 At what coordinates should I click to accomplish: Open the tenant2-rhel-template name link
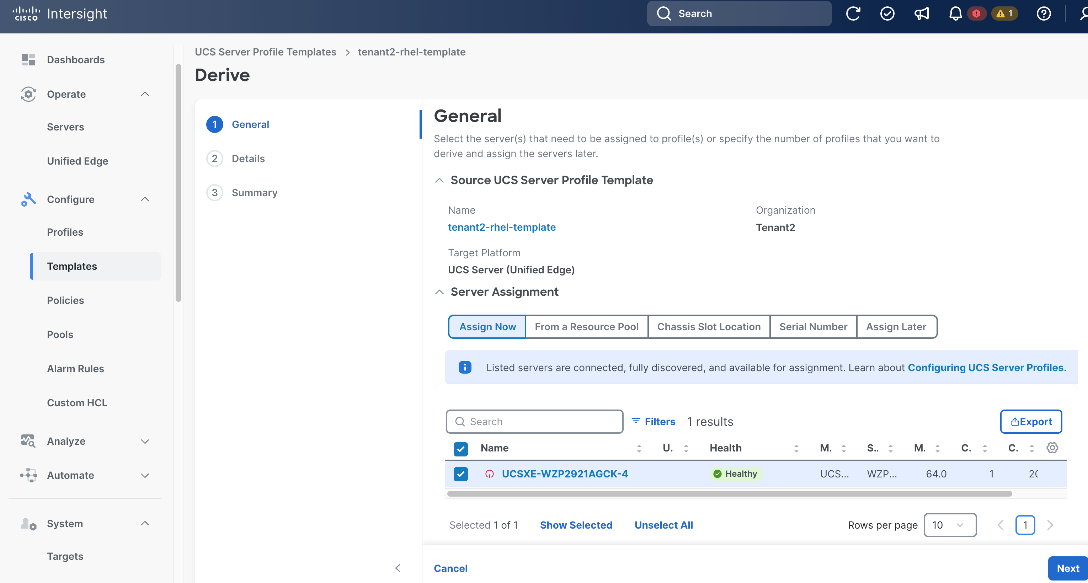click(x=502, y=227)
